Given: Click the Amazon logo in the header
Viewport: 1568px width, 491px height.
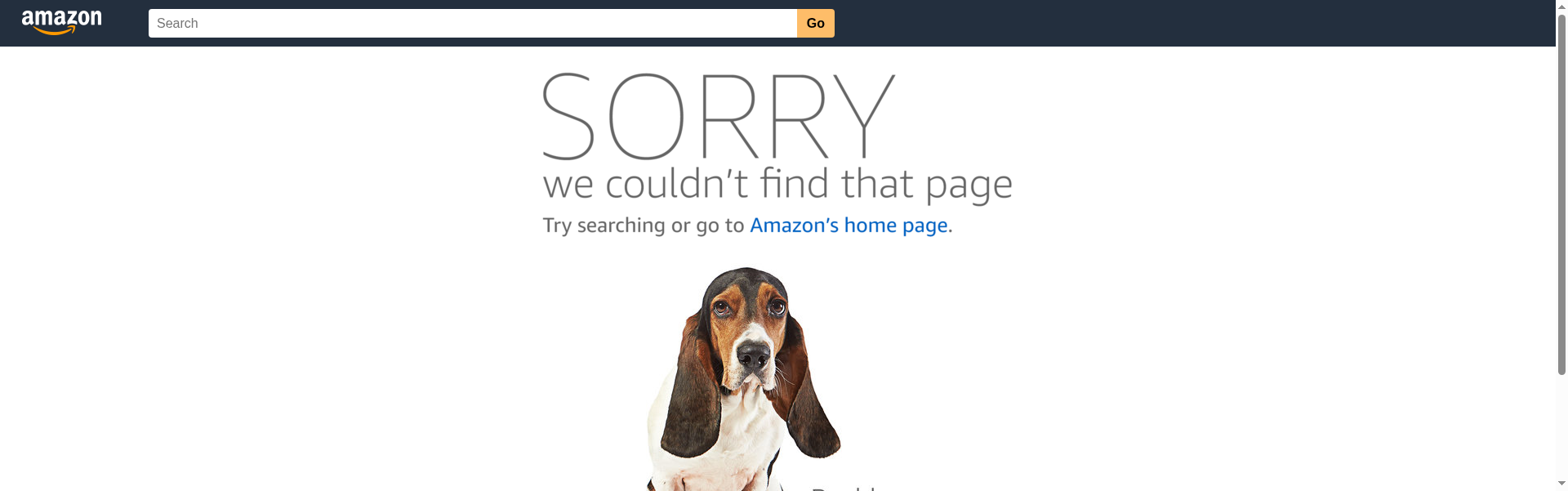Looking at the screenshot, I should point(62,23).
